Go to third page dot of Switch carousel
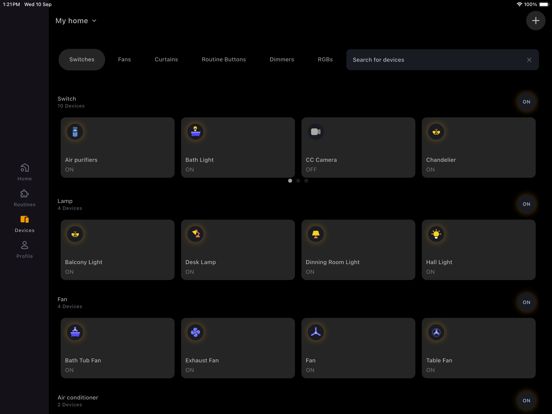 pos(306,181)
